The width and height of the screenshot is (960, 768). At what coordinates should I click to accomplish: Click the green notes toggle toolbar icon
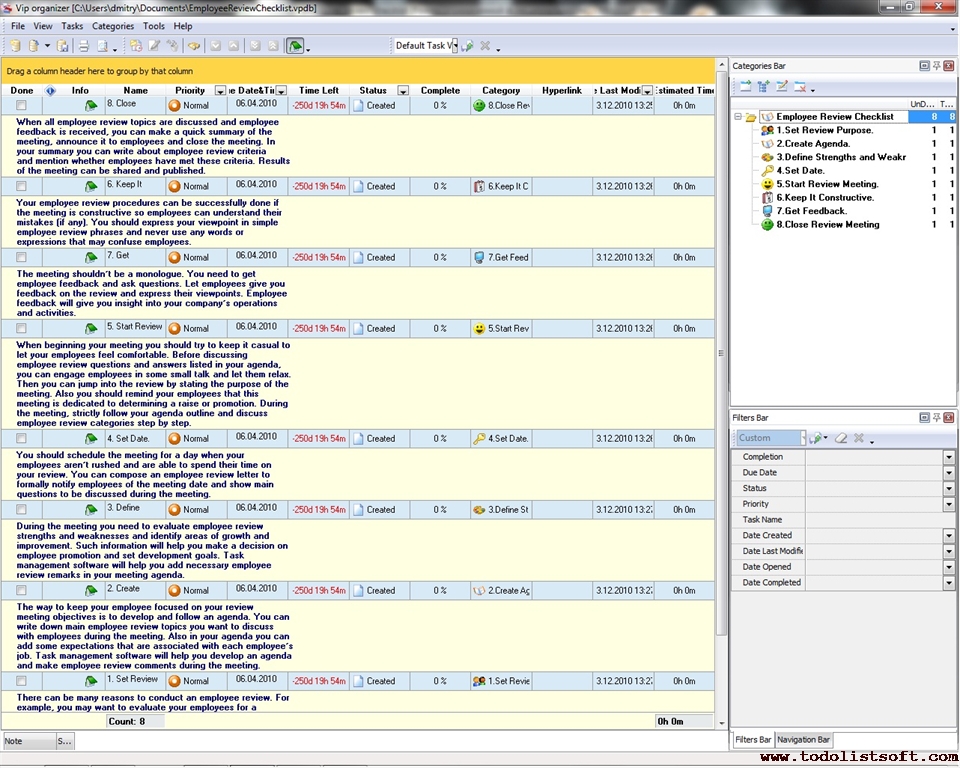pyautogui.click(x=295, y=46)
